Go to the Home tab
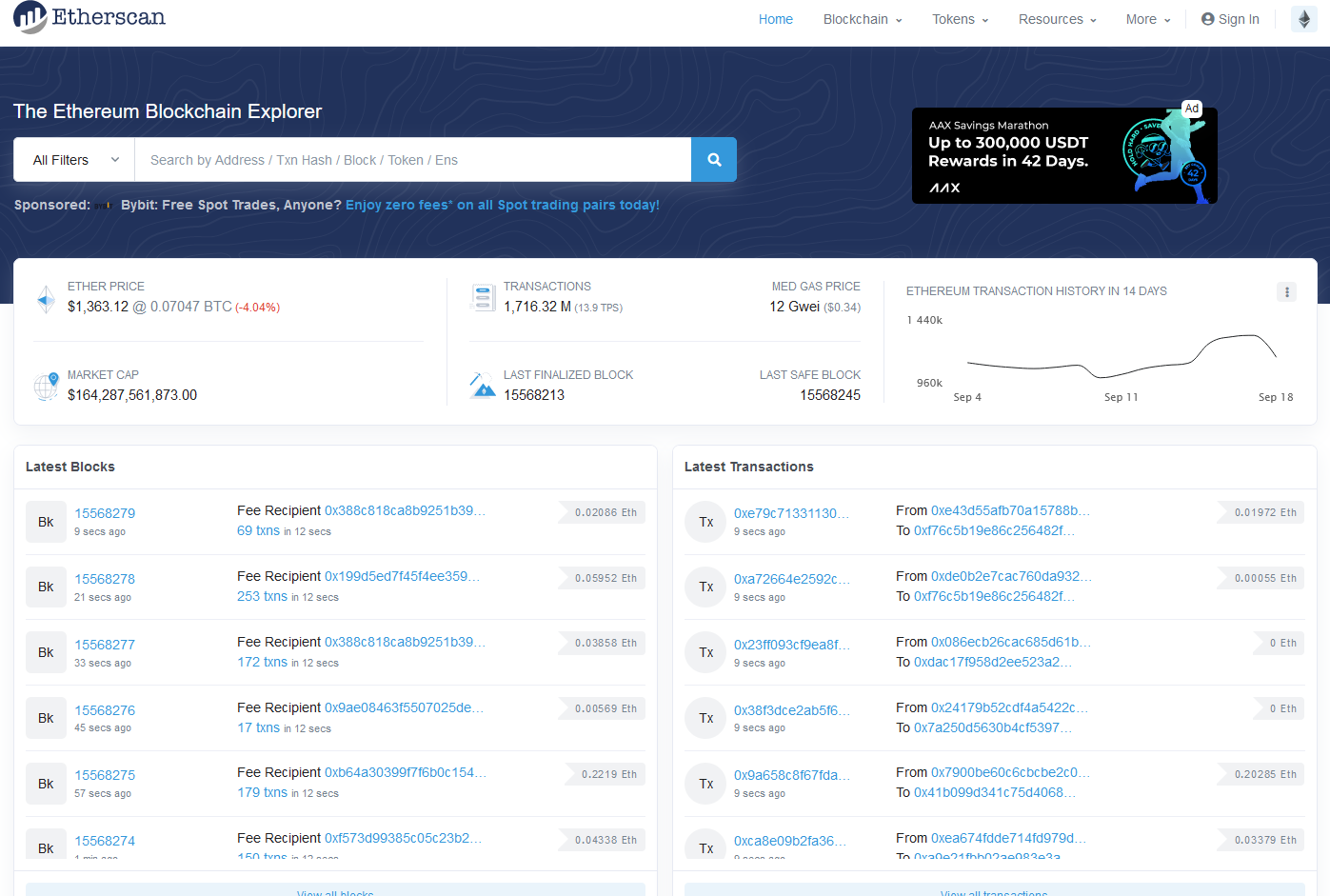 click(775, 19)
